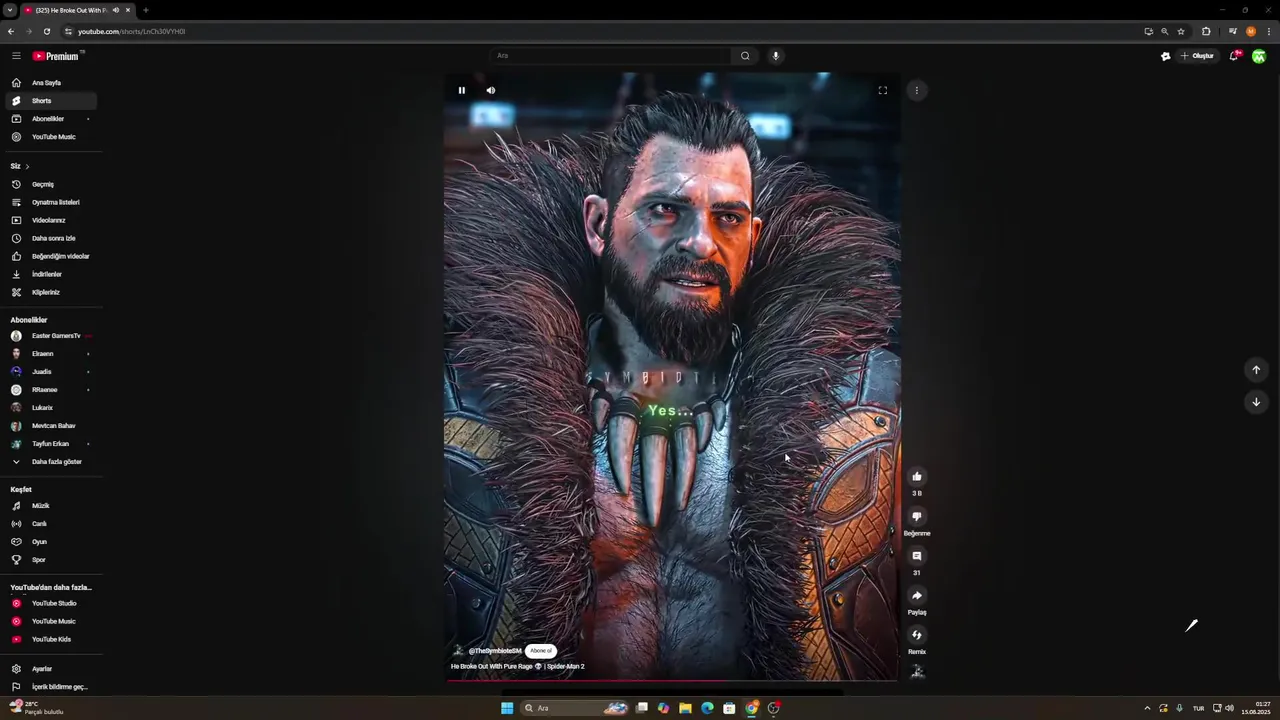Open İndirilenler downloads

pyautogui.click(x=50, y=274)
